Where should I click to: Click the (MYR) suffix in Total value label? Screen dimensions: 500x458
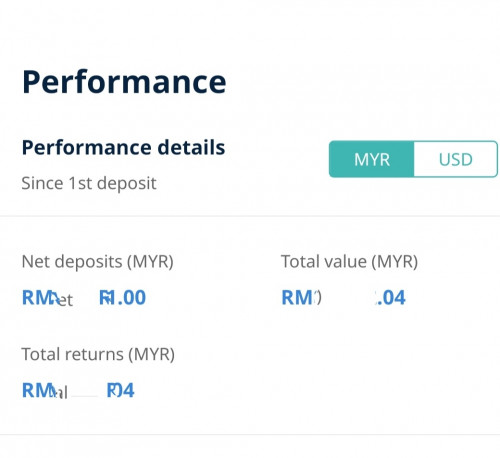[395, 262]
